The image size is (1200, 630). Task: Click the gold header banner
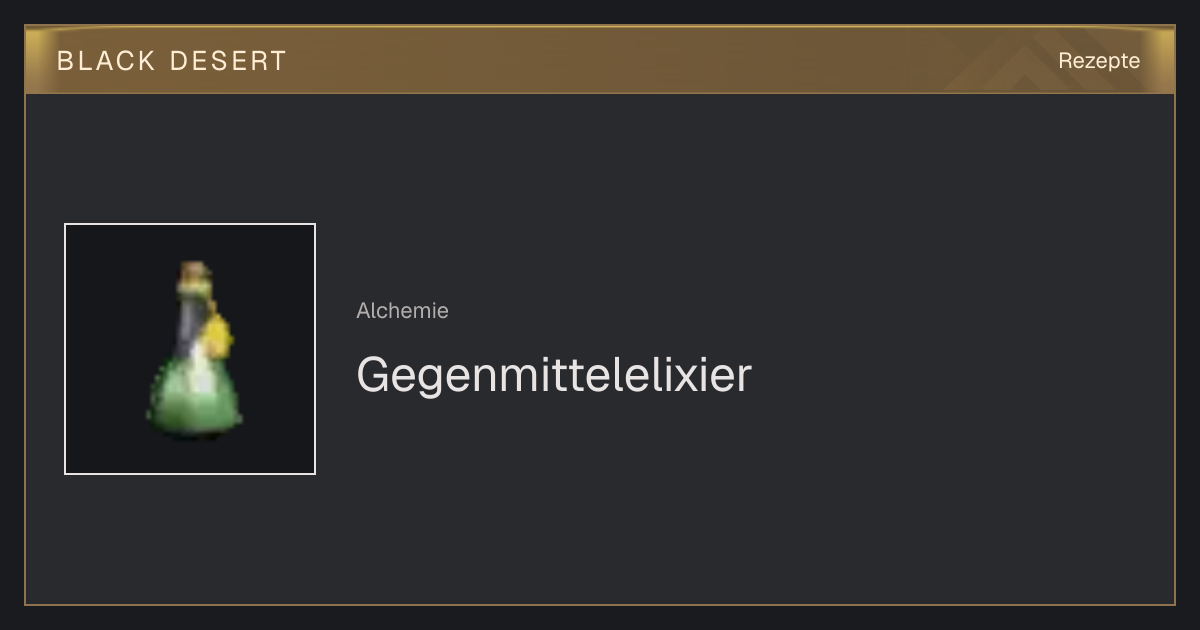(600, 60)
